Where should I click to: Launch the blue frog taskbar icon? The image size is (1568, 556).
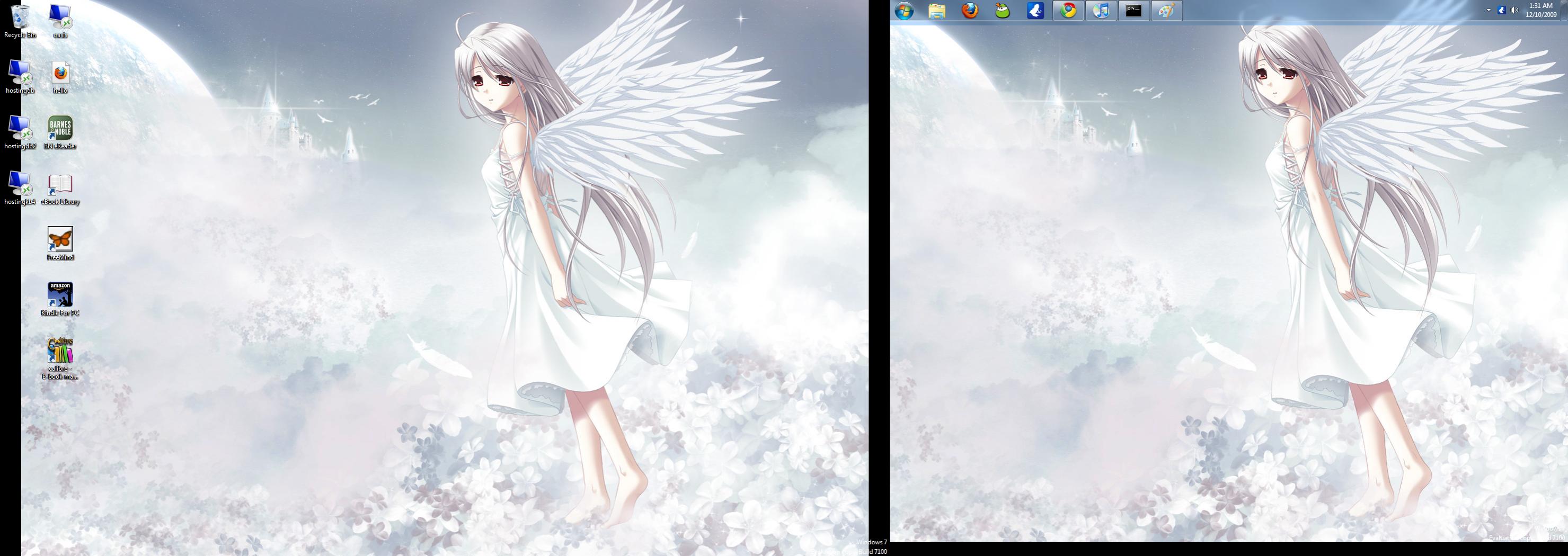[1036, 11]
